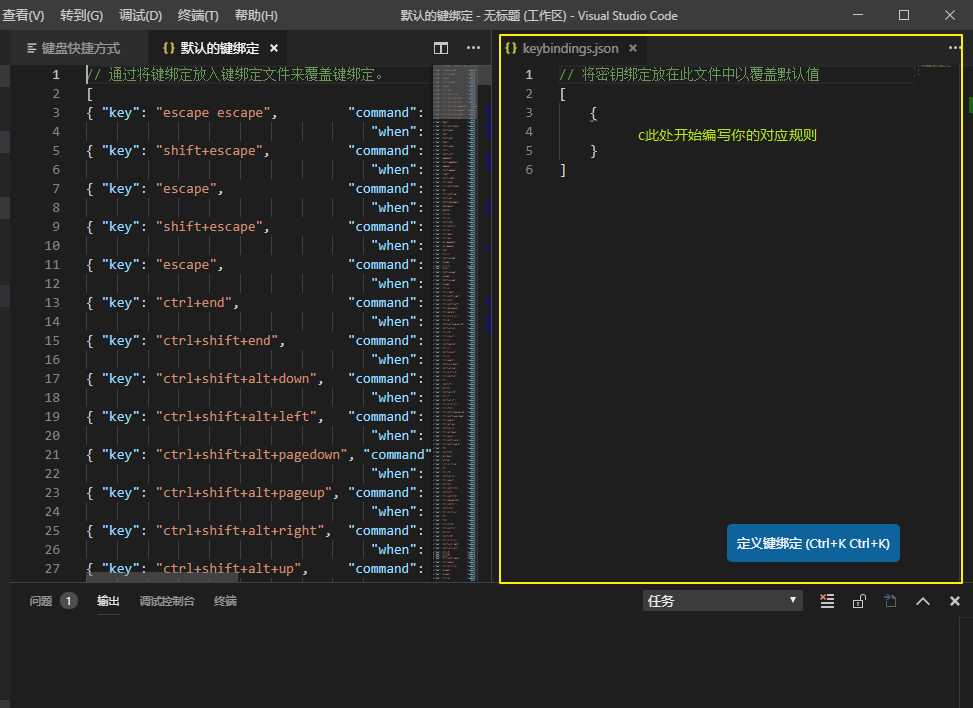Image resolution: width=973 pixels, height=708 pixels.
Task: Click the "ctrl+end" key value on line 13
Action: point(194,302)
